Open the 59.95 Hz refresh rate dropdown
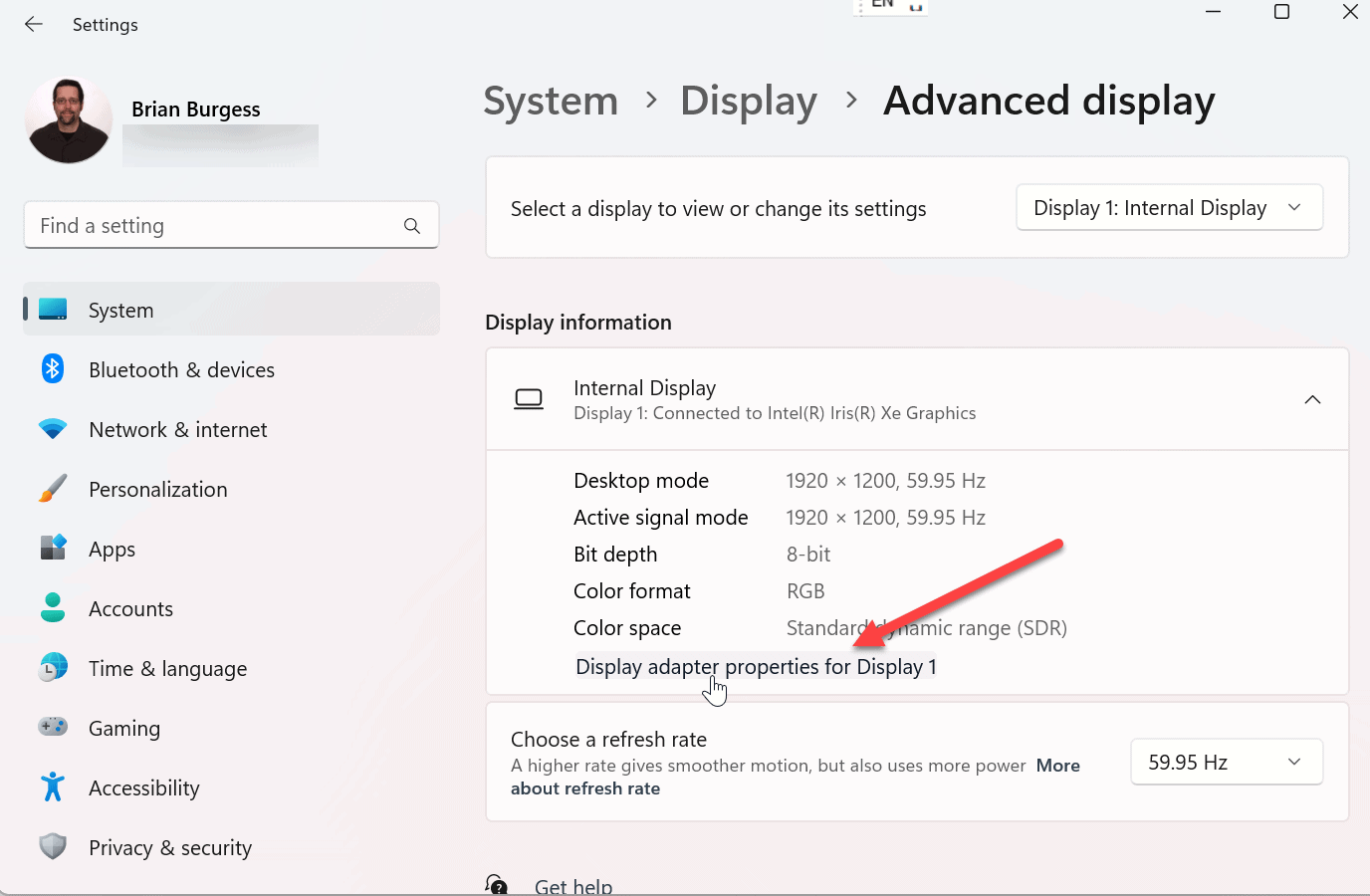 (x=1226, y=763)
